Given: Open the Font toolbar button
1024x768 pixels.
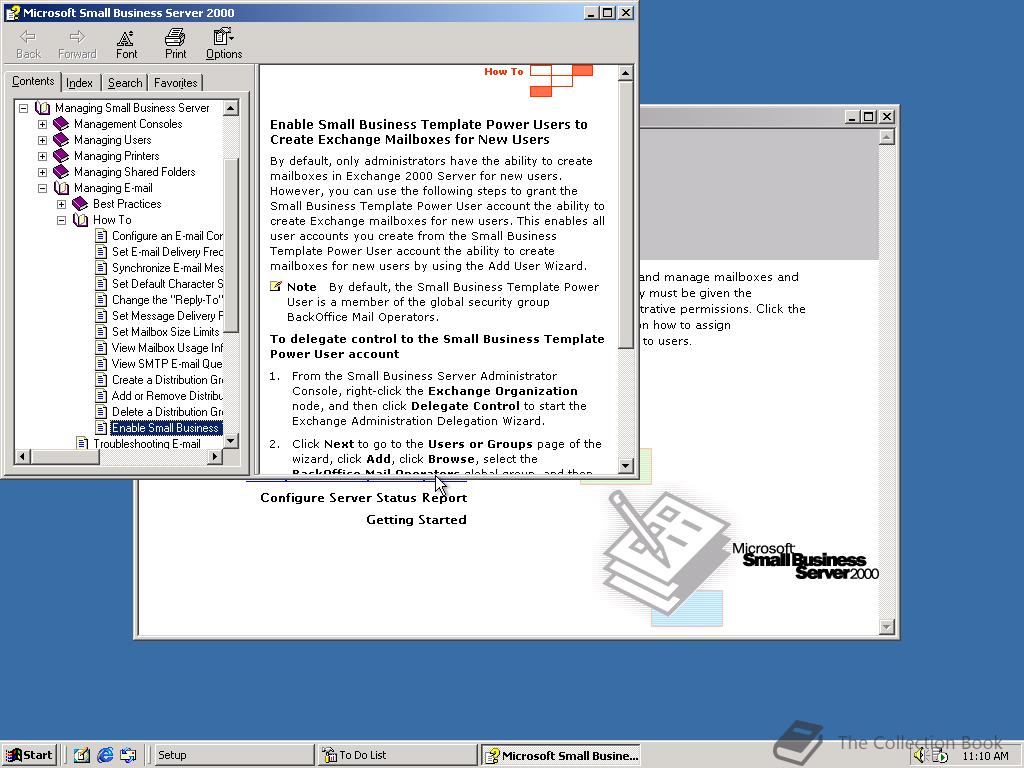Looking at the screenshot, I should (126, 44).
